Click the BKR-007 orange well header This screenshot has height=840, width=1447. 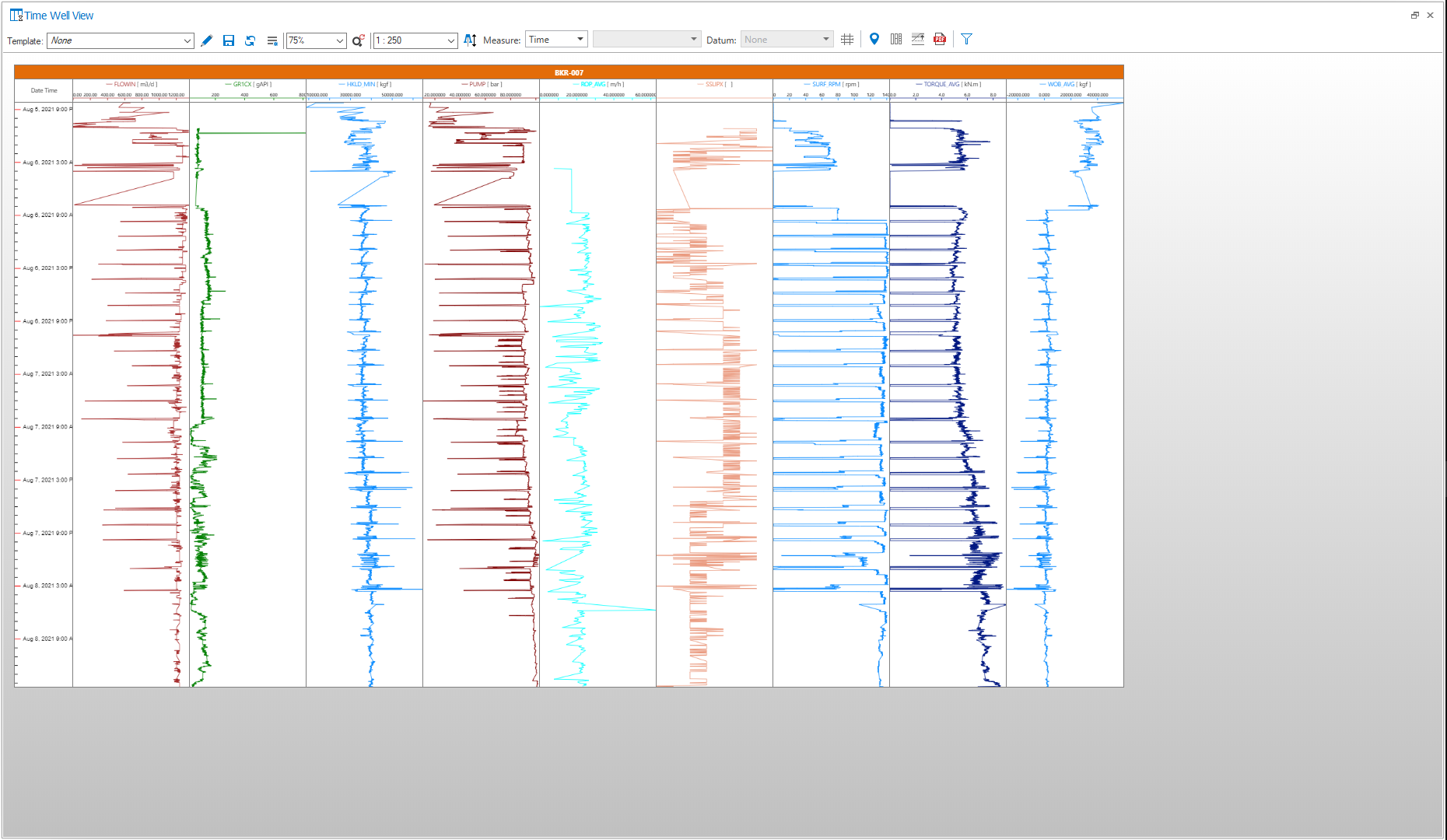click(x=569, y=72)
